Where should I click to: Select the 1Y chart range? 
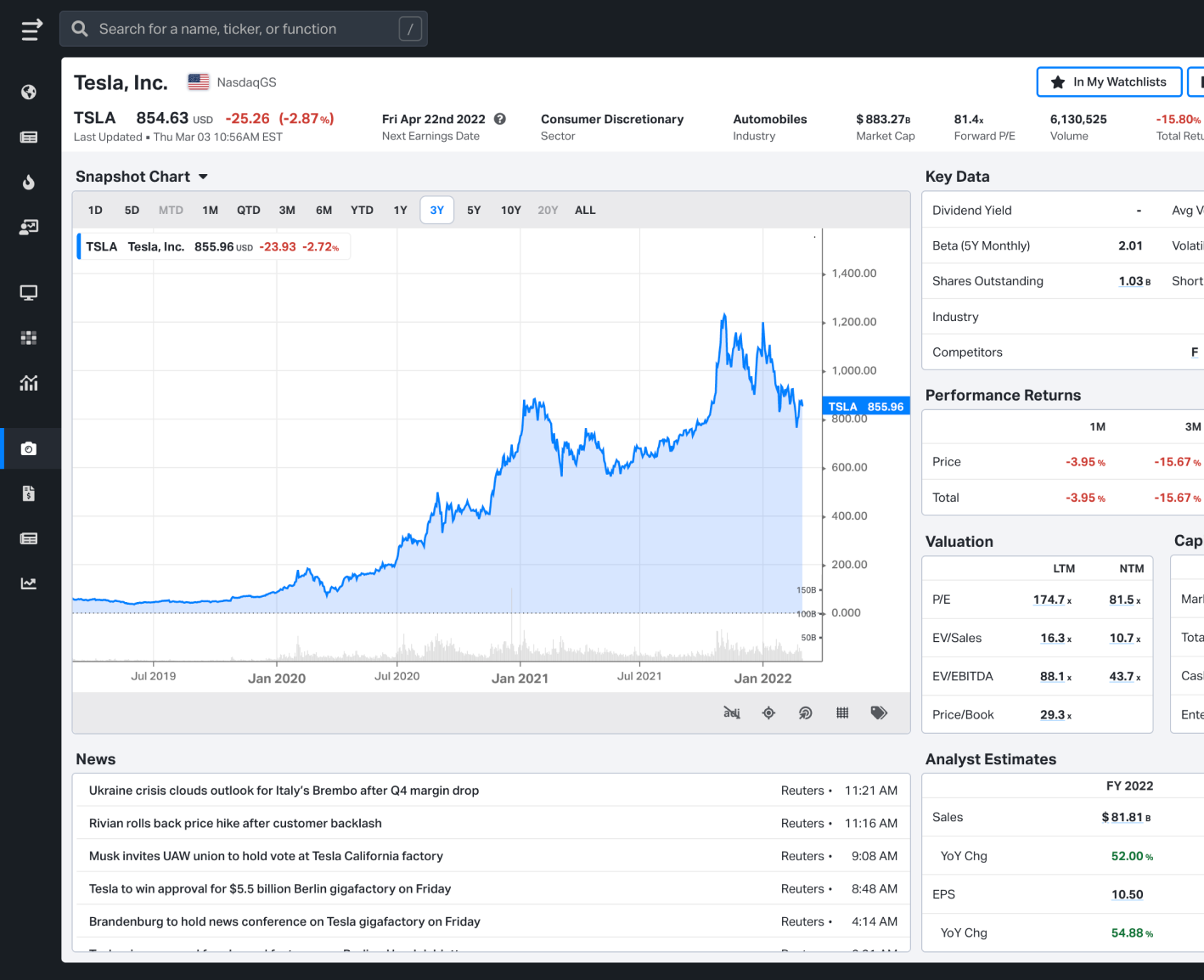pyautogui.click(x=401, y=210)
